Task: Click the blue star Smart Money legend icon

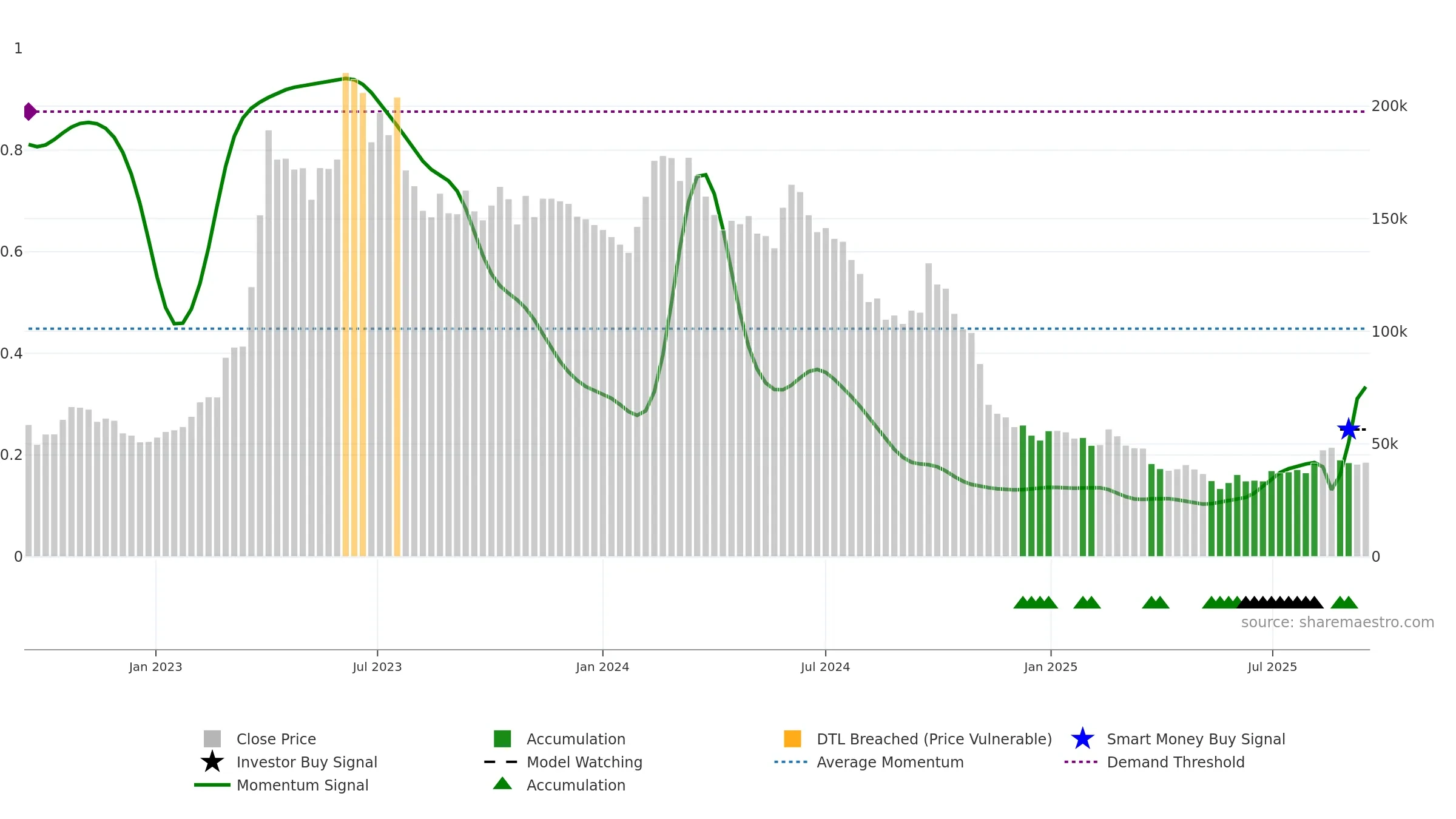Action: [1082, 739]
